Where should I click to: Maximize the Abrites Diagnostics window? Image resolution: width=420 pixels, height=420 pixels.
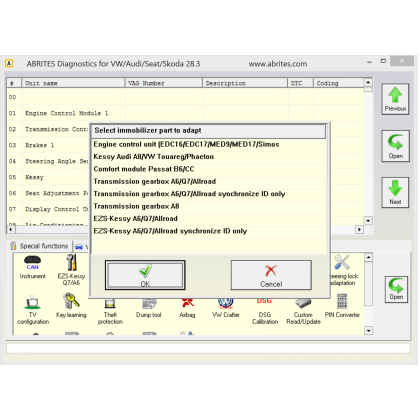coord(383,61)
